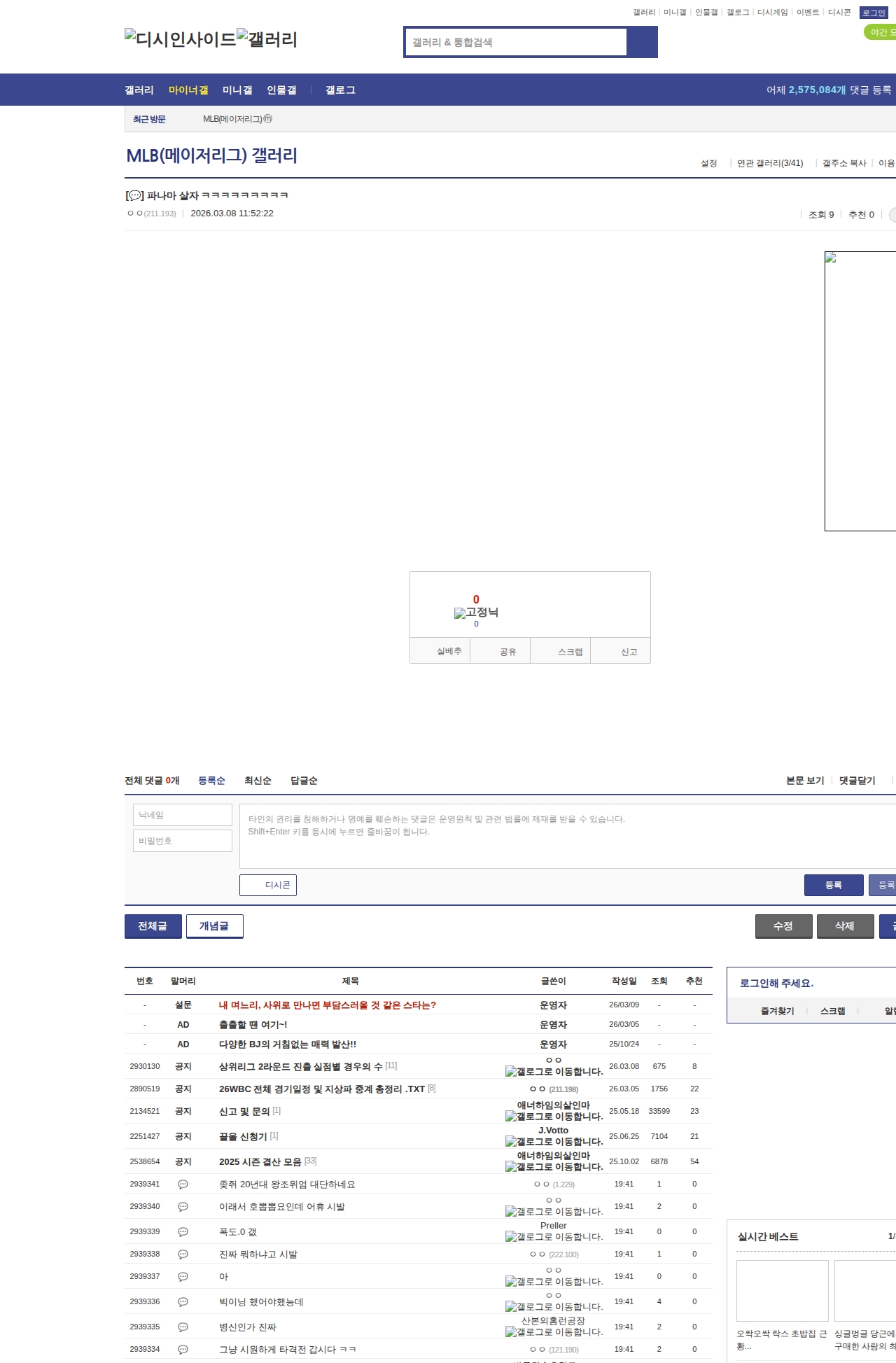896x1363 pixels.
Task: Click 즐겨찾기 in the login side box
Action: 778,1011
